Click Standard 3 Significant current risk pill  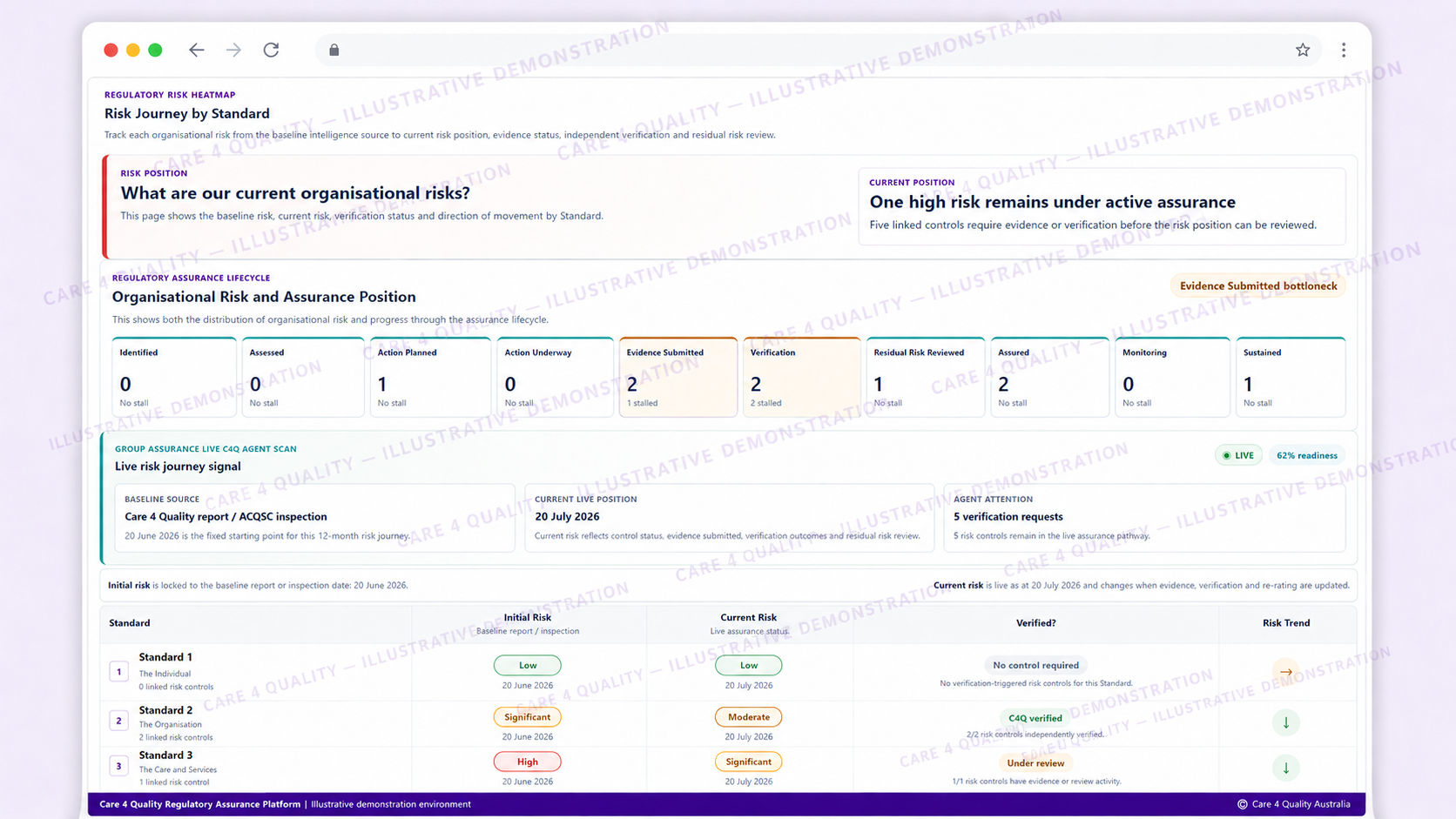point(749,762)
